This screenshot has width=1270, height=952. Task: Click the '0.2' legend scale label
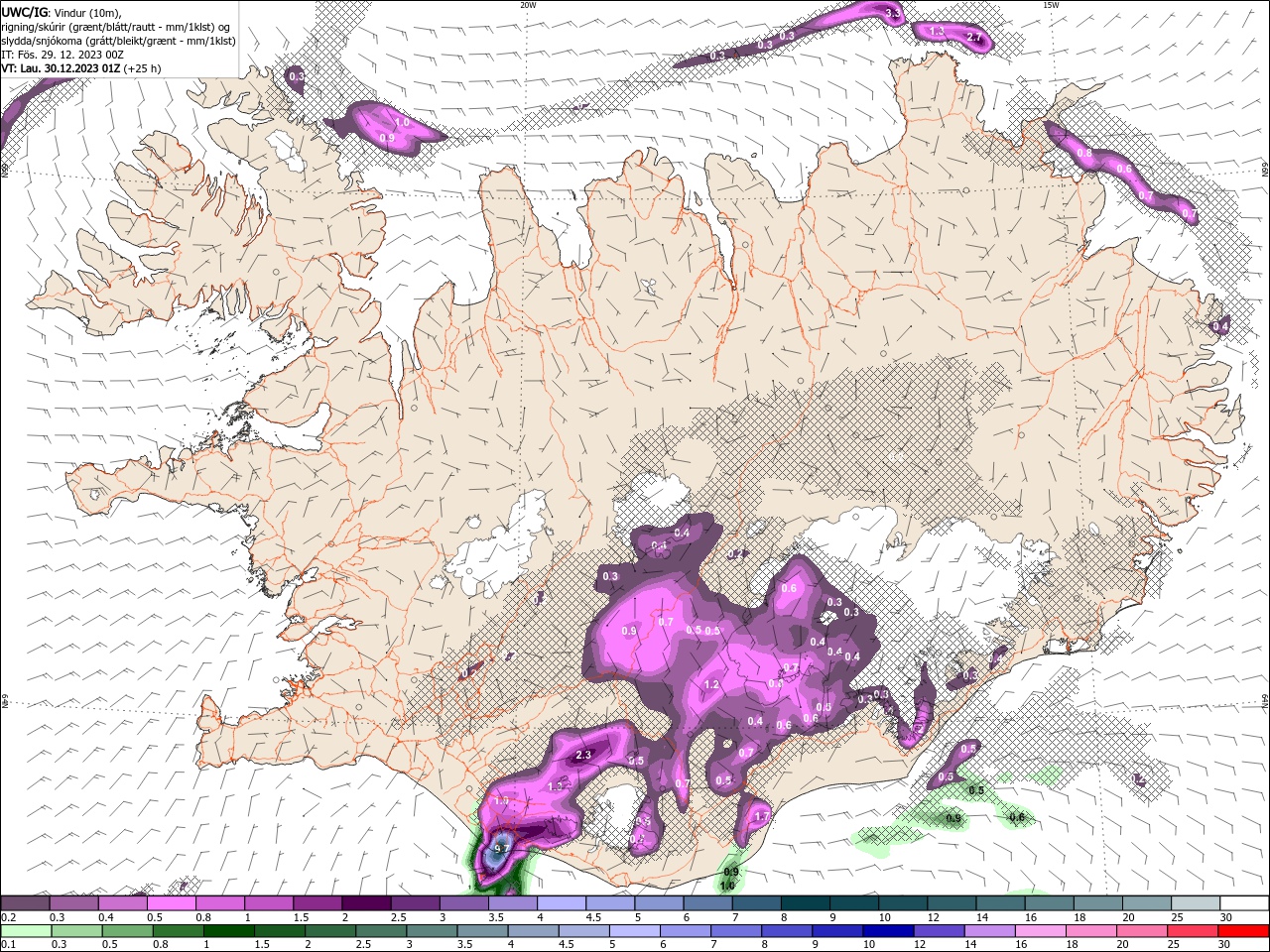coord(8,917)
